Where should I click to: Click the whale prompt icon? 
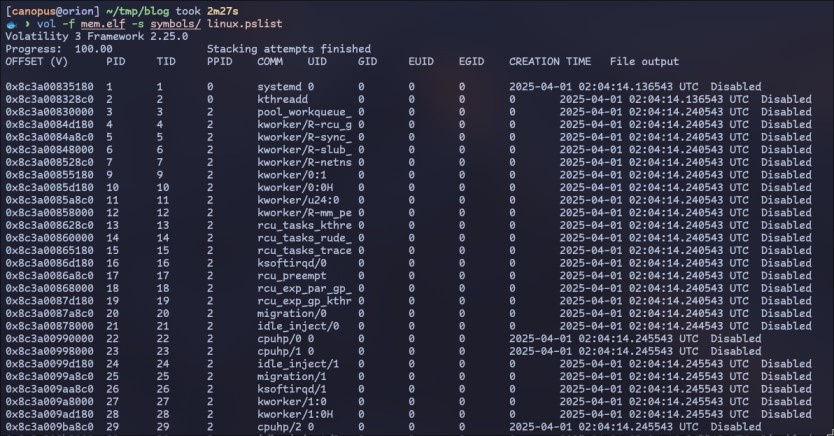pos(12,24)
